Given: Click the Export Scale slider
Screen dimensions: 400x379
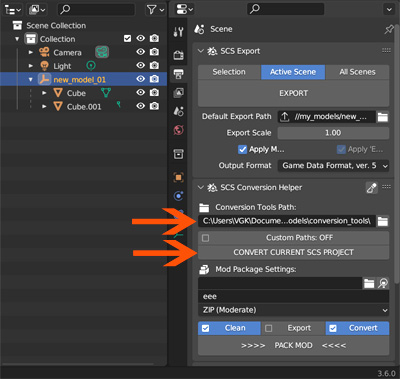Looking at the screenshot, I should point(333,133).
